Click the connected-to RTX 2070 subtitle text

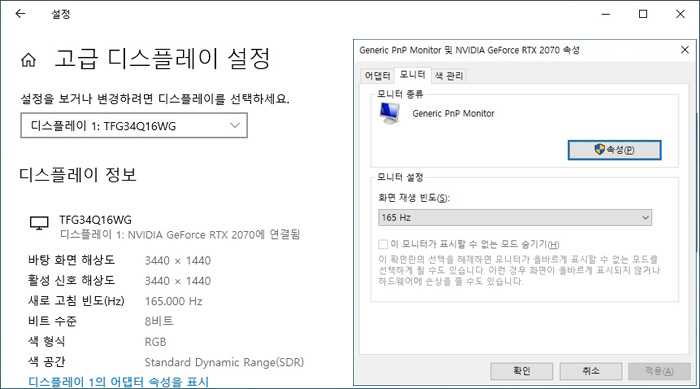point(180,234)
